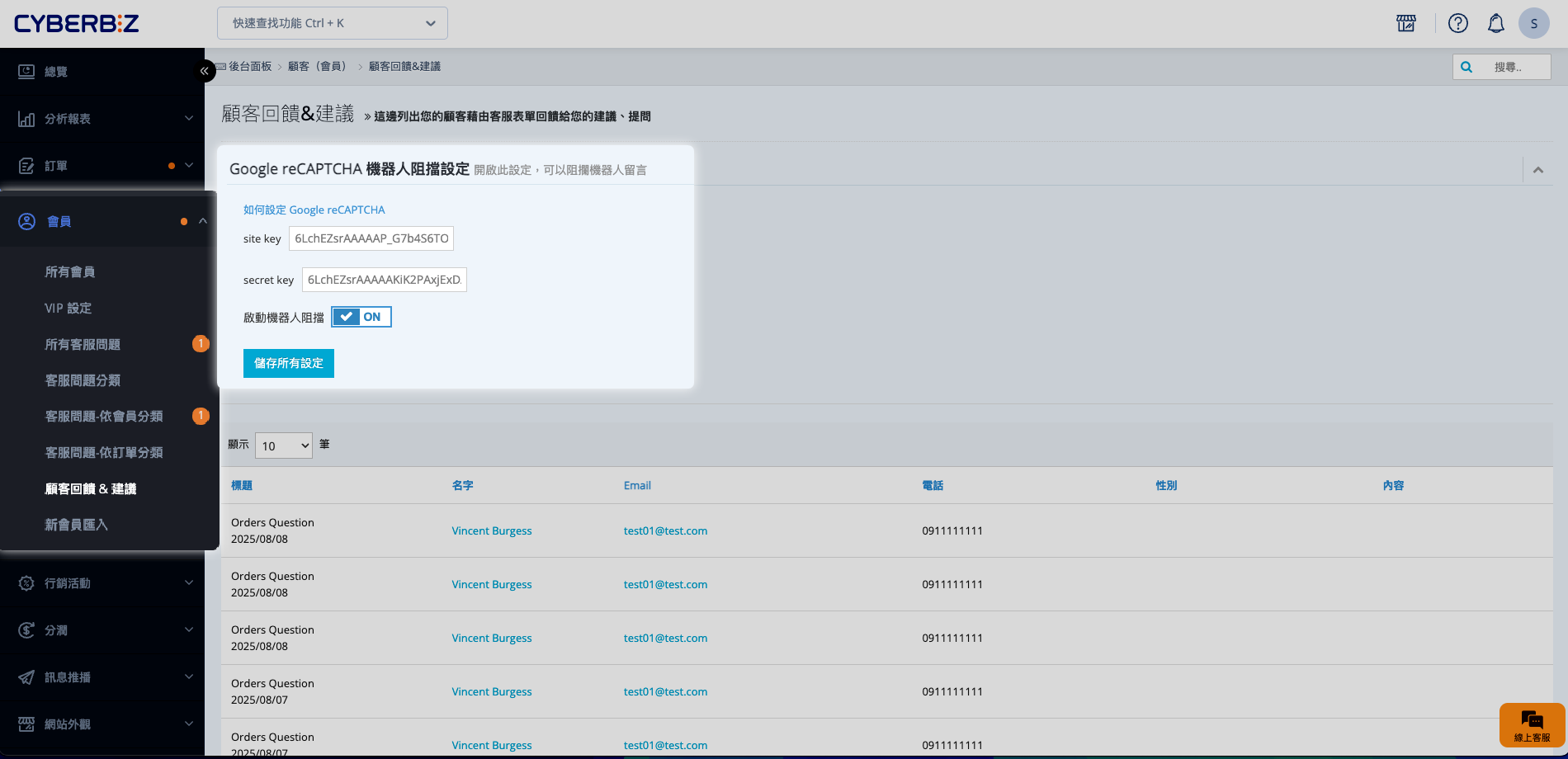Click the 儲存所有設定 save button

click(x=288, y=363)
